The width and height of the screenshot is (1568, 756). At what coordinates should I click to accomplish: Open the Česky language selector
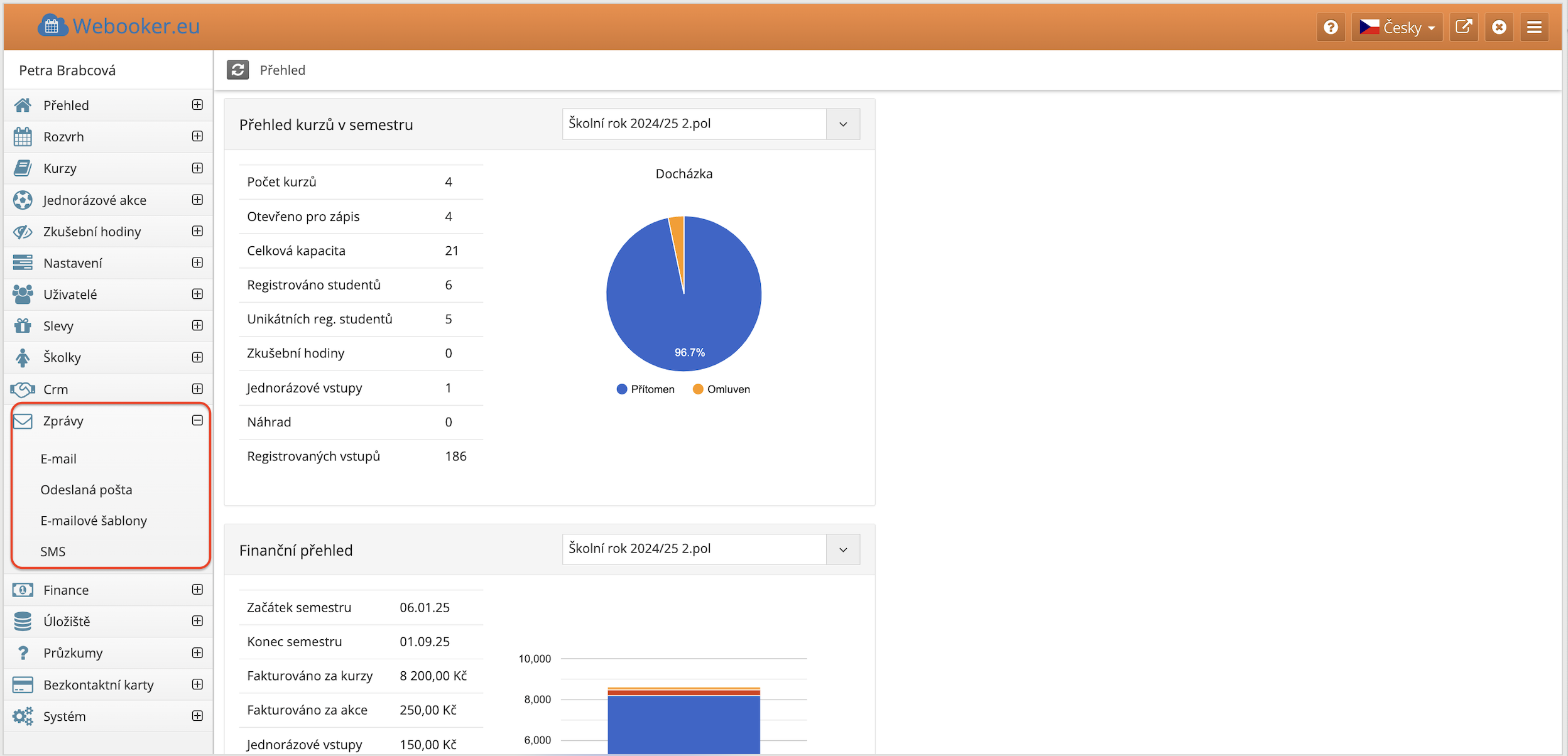[x=1397, y=27]
